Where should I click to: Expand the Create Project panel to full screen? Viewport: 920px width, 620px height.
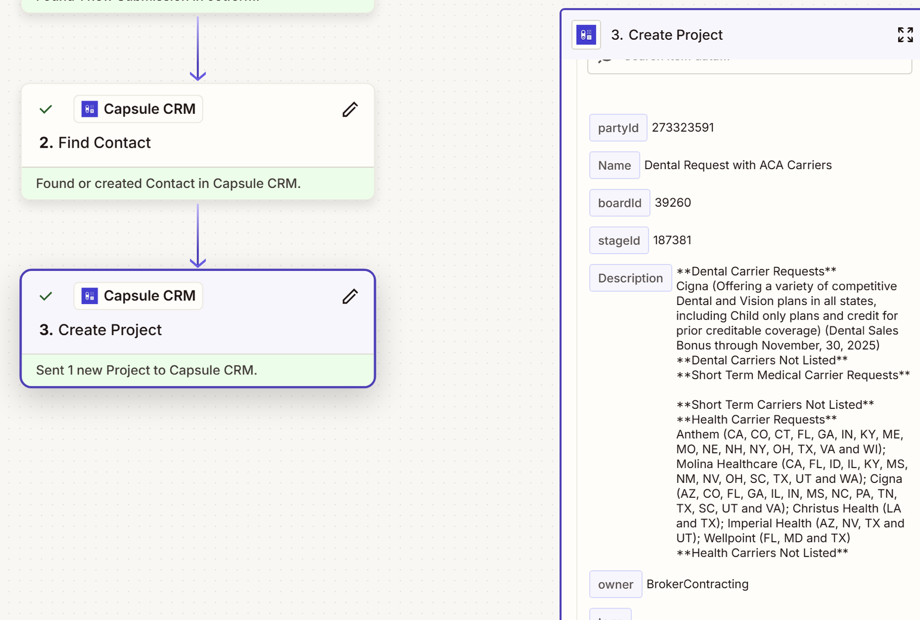(904, 35)
